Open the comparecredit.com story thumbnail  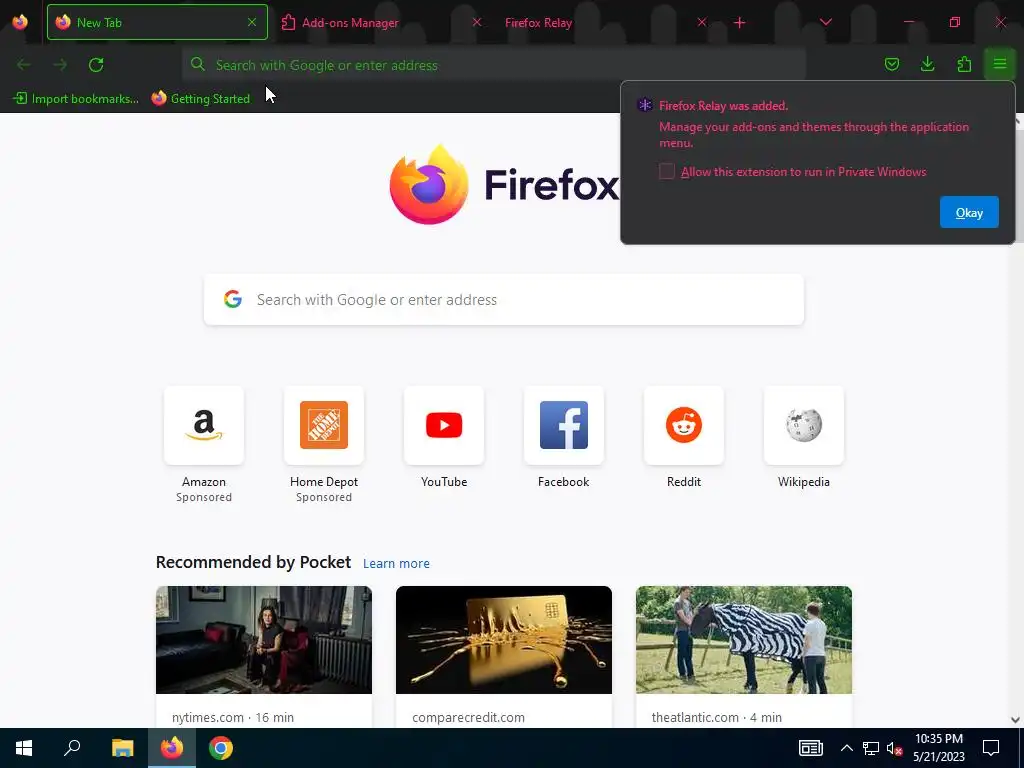[x=504, y=640]
